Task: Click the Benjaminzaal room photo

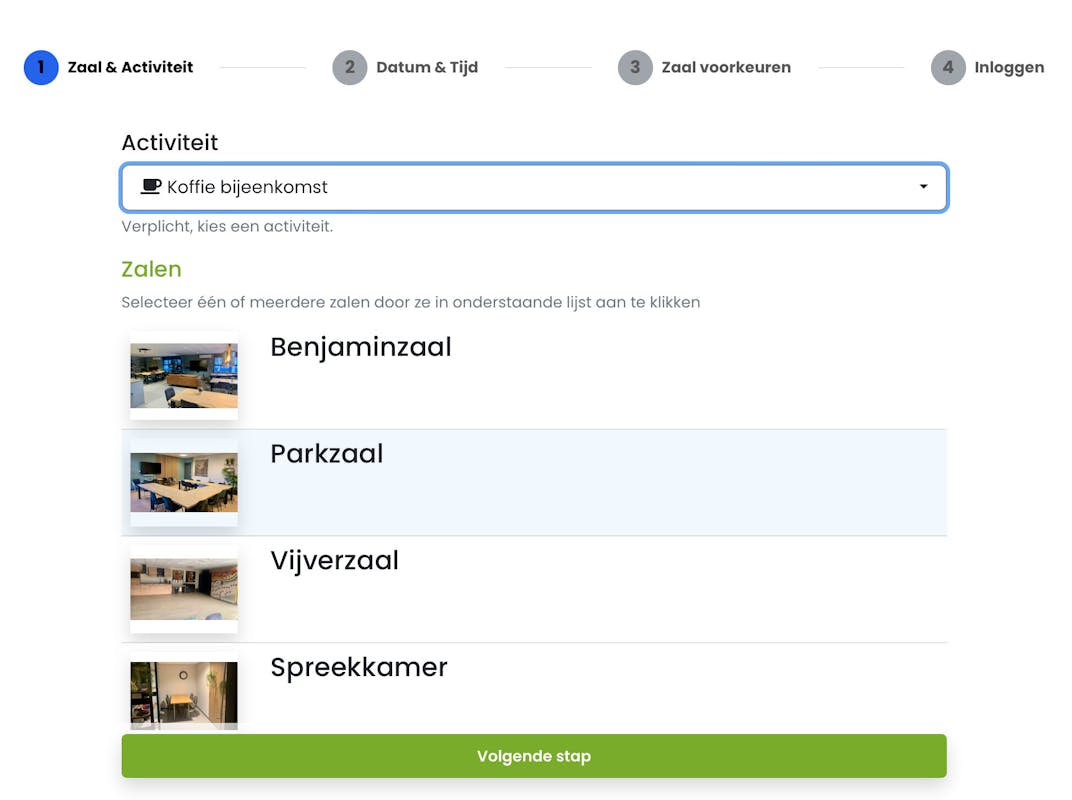Action: pyautogui.click(x=184, y=376)
